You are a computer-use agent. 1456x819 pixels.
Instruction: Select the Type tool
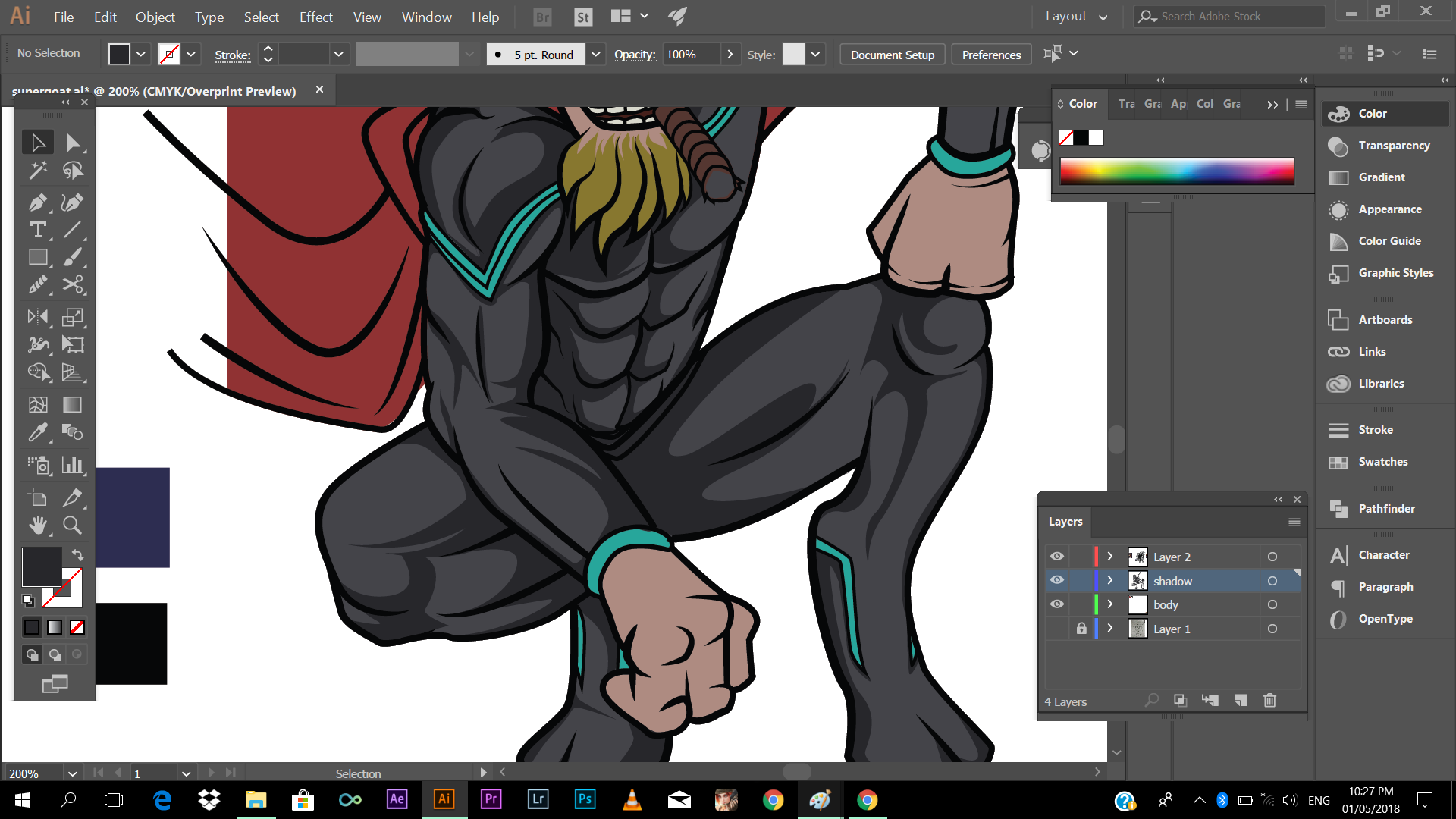[37, 230]
